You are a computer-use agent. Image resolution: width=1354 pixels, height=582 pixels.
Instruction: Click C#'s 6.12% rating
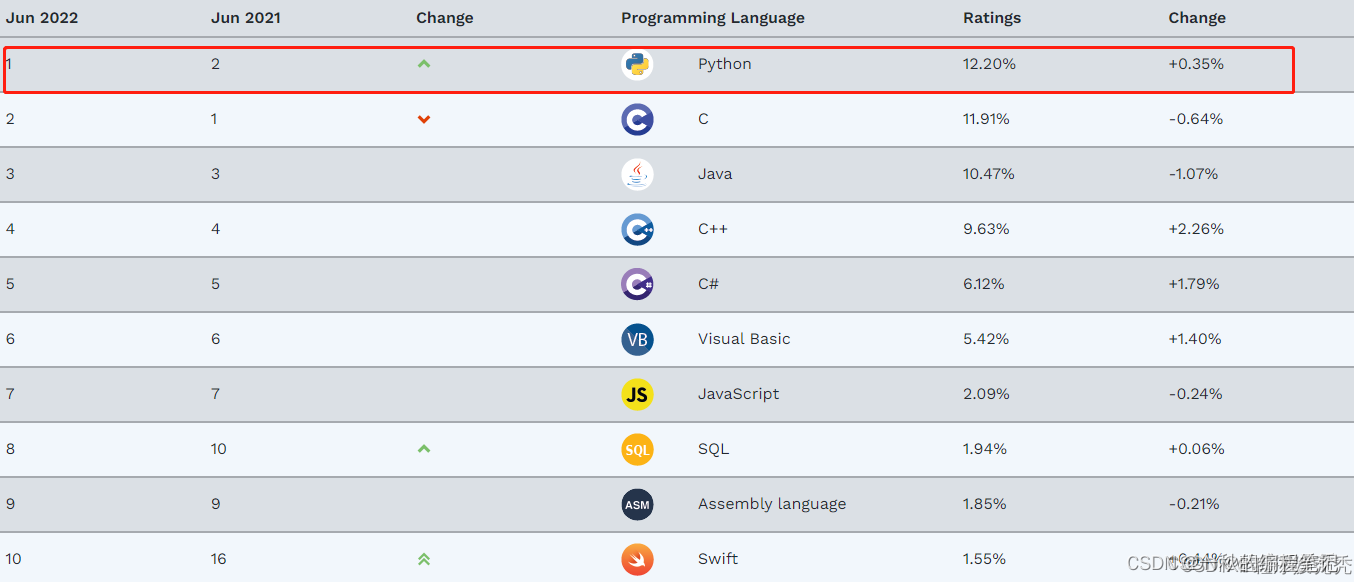point(984,284)
